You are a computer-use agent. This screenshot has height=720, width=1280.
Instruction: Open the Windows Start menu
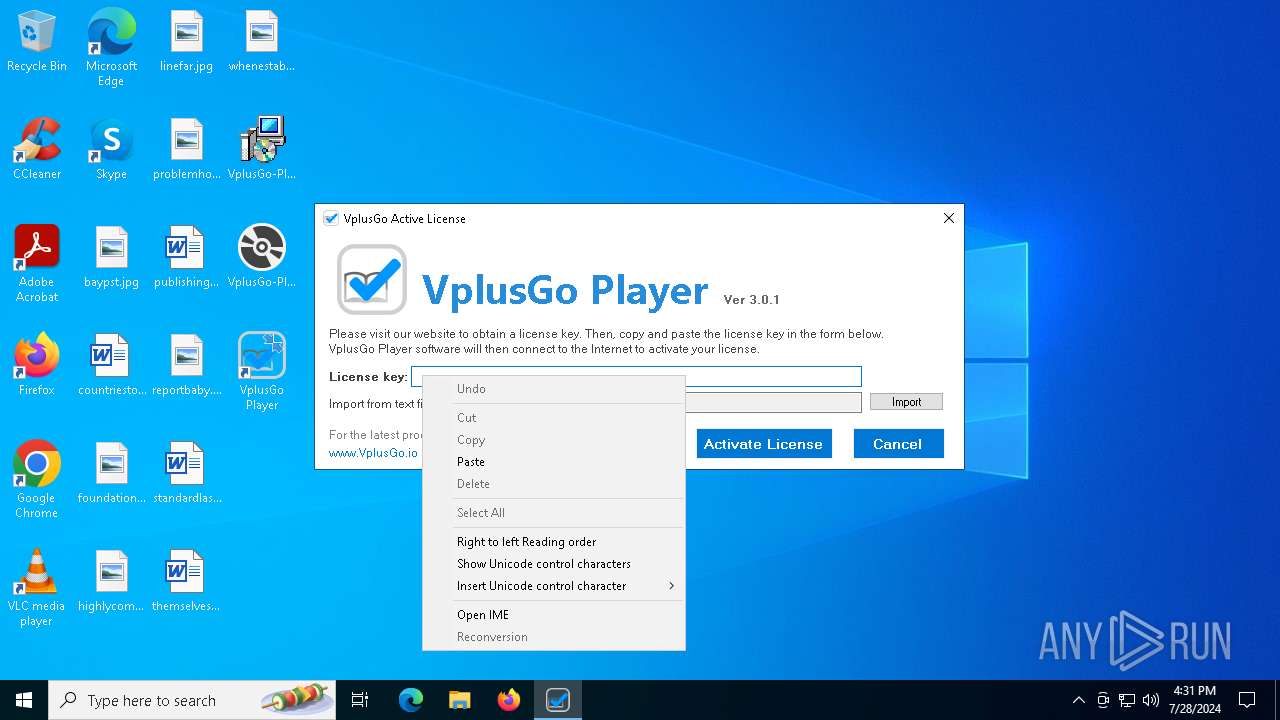tap(24, 700)
